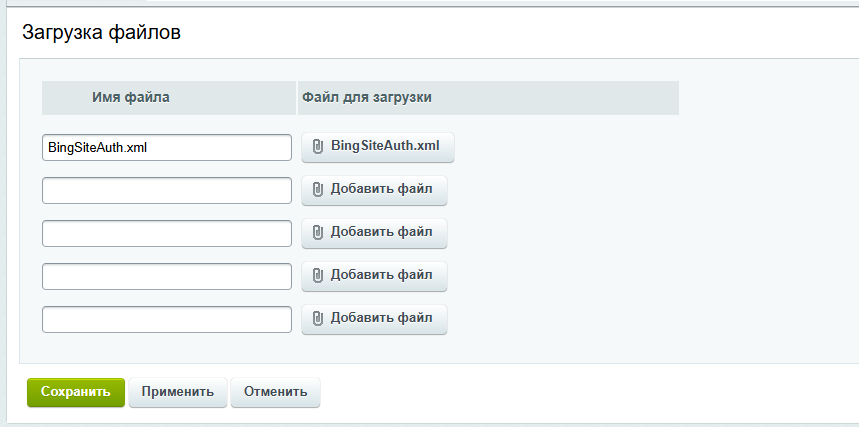The image size is (859, 427).
Task: Click the Файл для загрузки column header
Action: click(x=366, y=97)
